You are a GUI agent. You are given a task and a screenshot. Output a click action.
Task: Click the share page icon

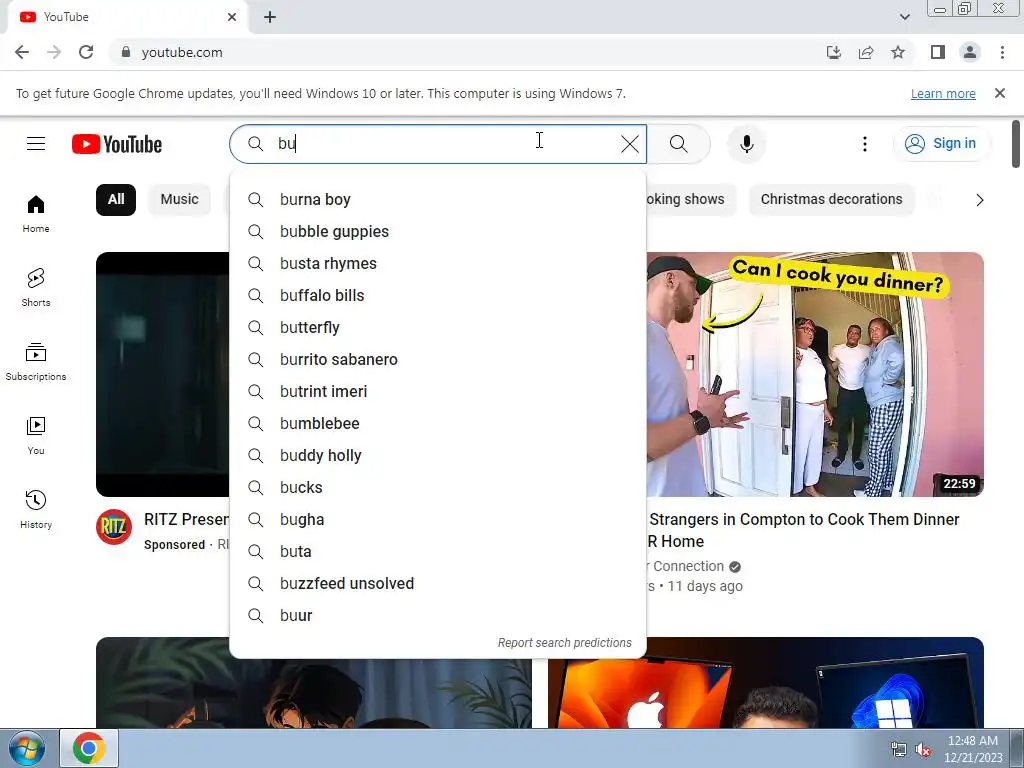(866, 52)
